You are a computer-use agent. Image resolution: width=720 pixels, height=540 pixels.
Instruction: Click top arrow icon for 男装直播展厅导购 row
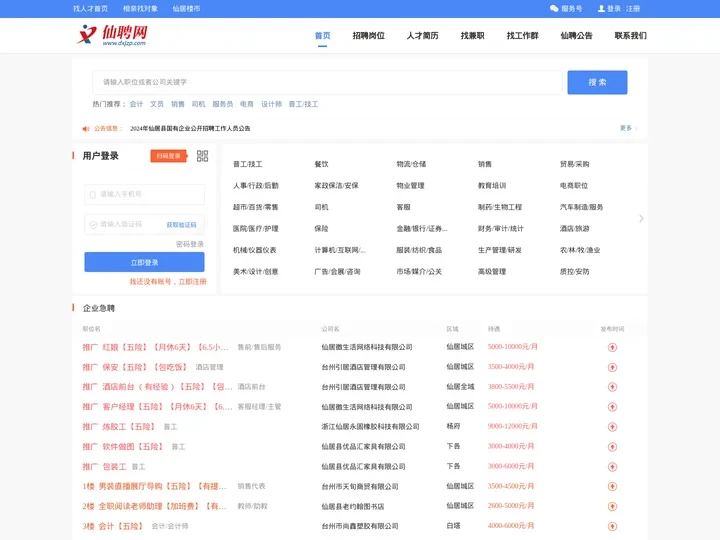pyautogui.click(x=612, y=486)
